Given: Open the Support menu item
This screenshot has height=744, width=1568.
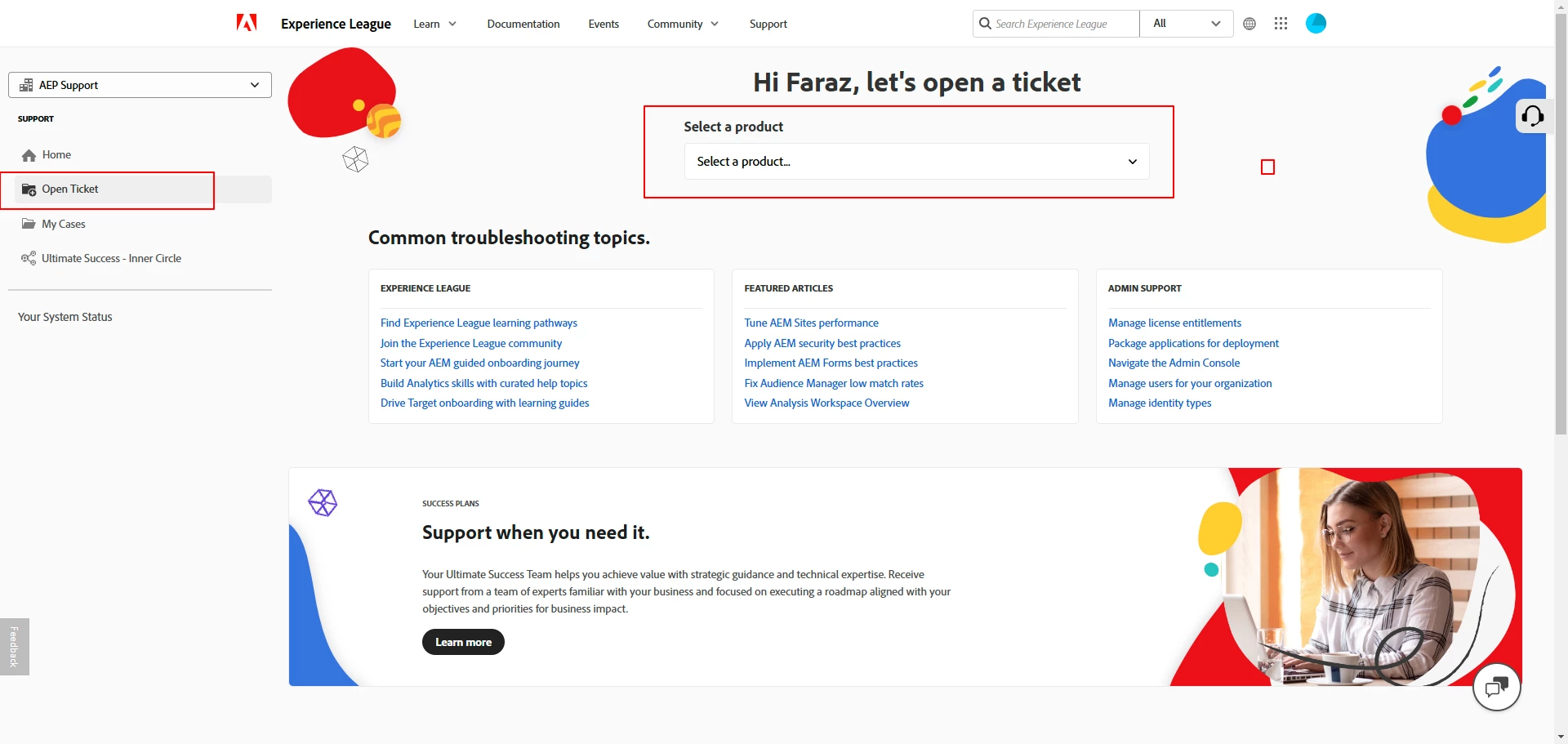Looking at the screenshot, I should (x=768, y=24).
